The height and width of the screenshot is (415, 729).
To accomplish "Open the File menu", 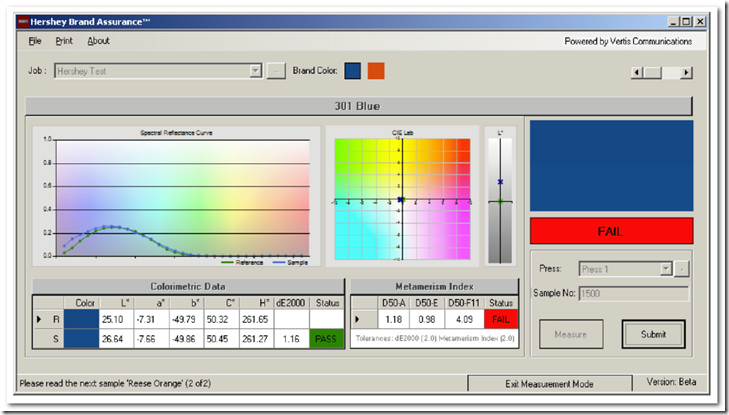I will pyautogui.click(x=35, y=41).
